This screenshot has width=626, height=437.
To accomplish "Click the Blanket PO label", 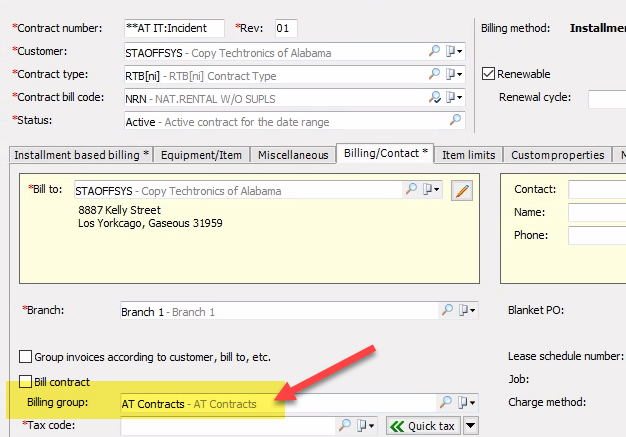I will [x=536, y=310].
